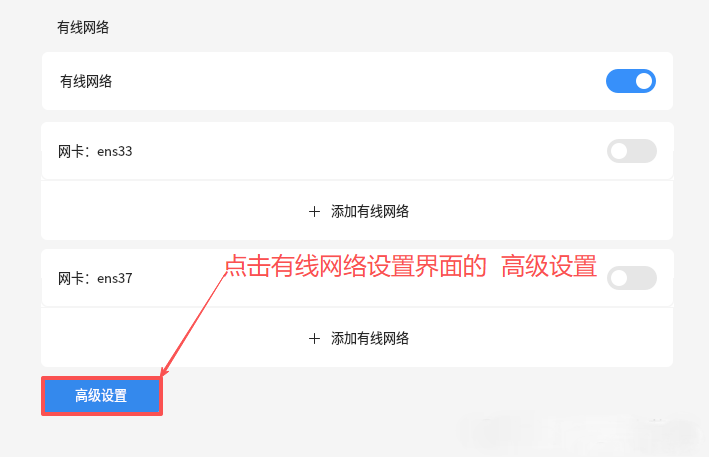The width and height of the screenshot is (709, 457).
Task: Click the red arrowhead pointing at 高级设置
Action: [165, 372]
